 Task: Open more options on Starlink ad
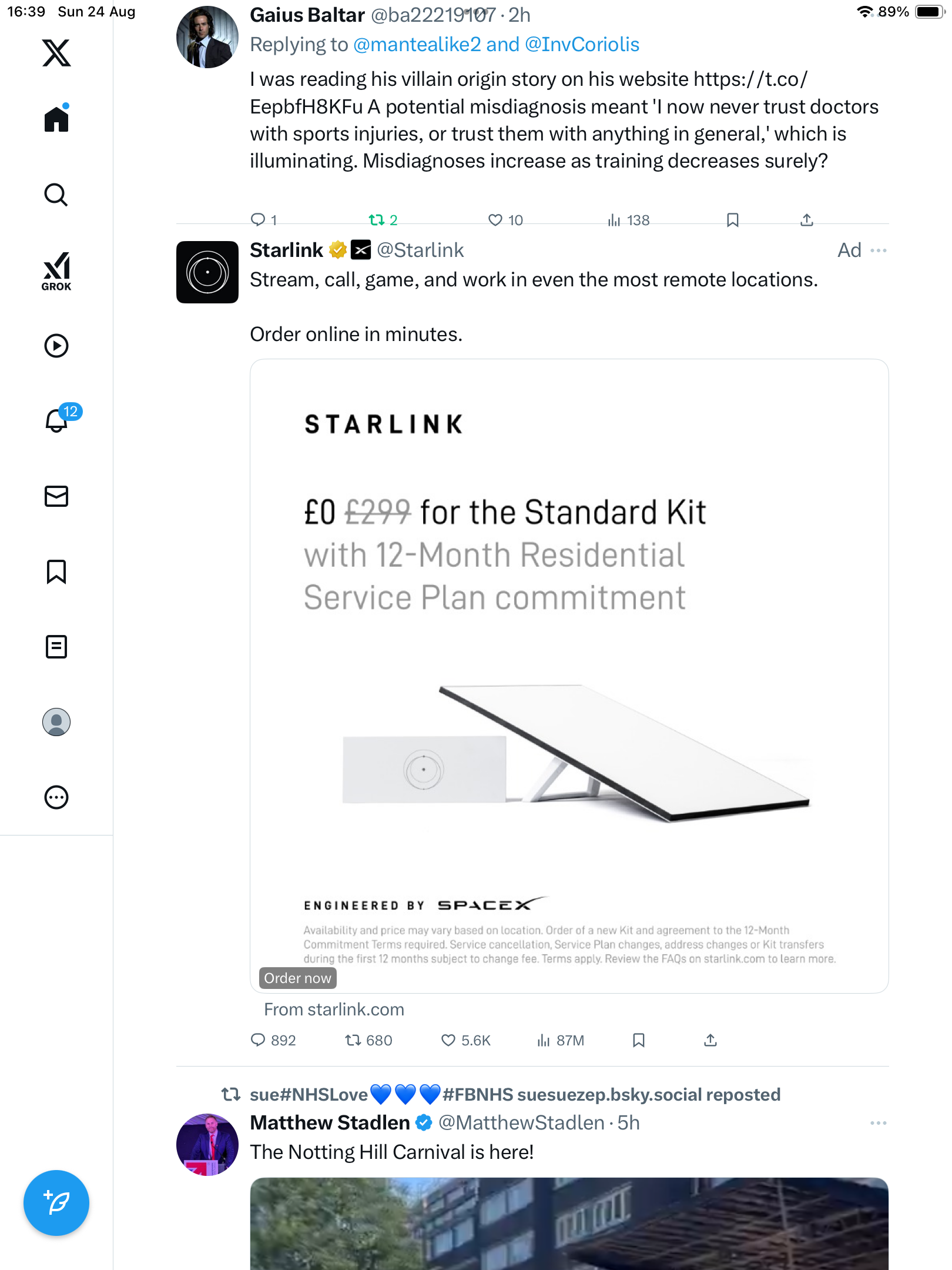[879, 250]
